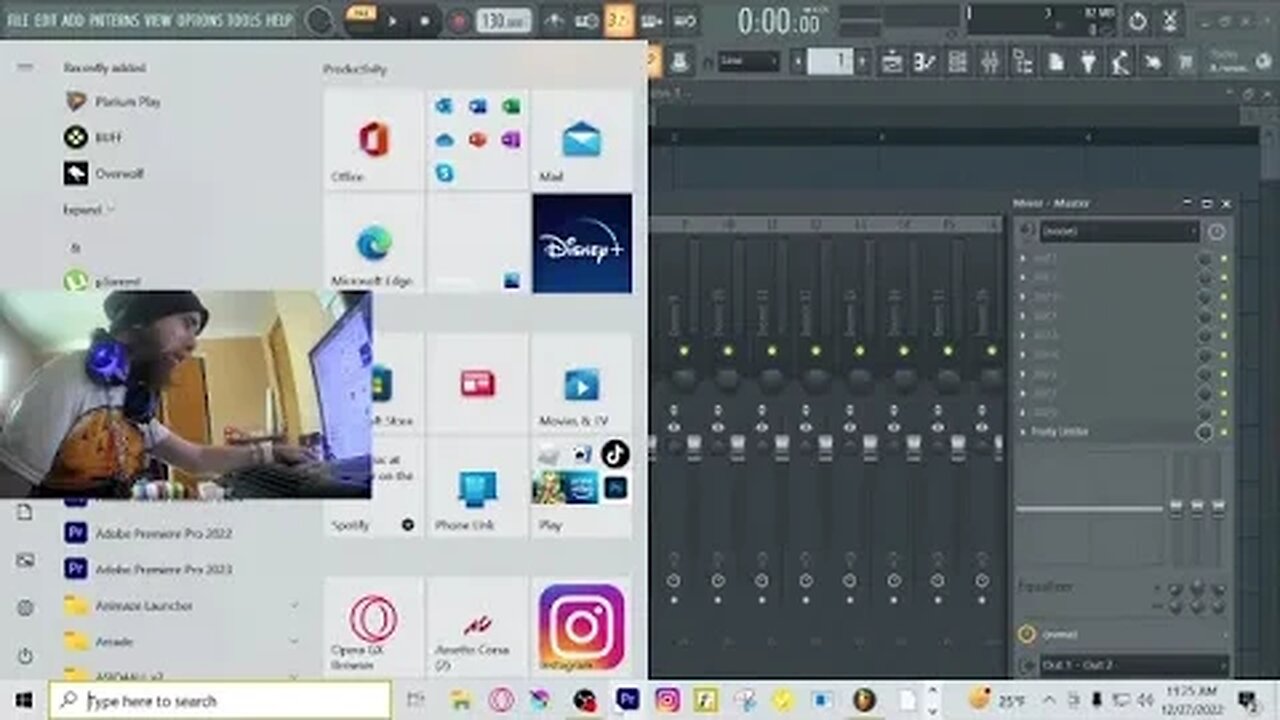Screen dimensions: 1280x720
Task: Click Insert 12 pan knob
Action: [x=816, y=379]
